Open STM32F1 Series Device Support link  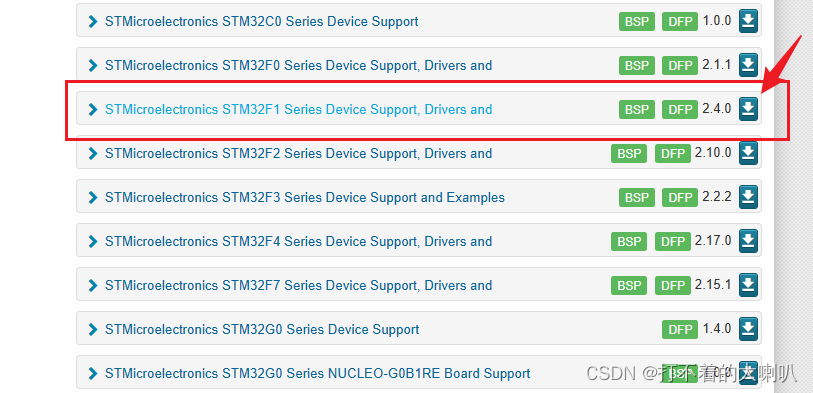tap(298, 109)
